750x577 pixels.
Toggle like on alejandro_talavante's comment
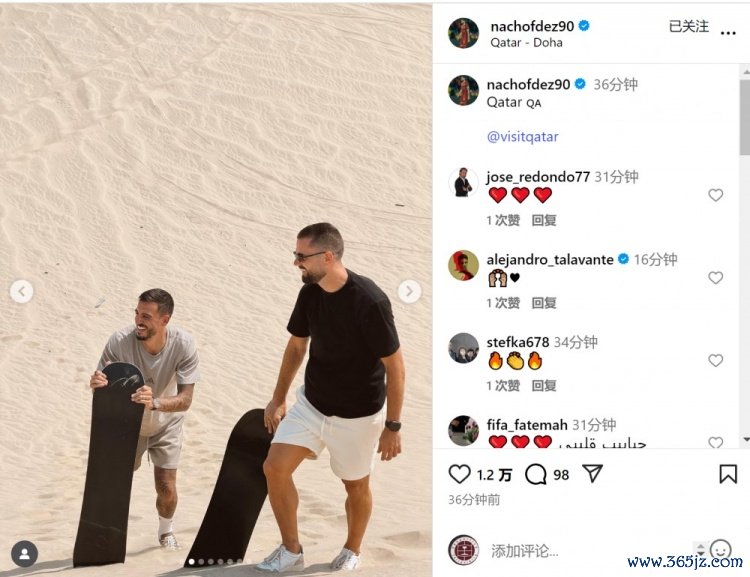pyautogui.click(x=716, y=277)
